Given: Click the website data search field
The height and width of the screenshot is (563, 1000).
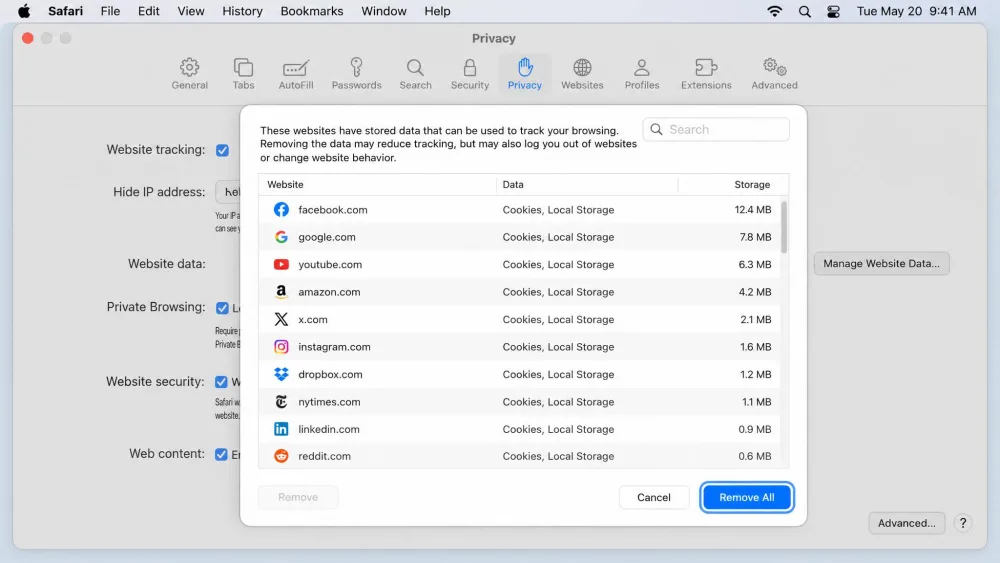Looking at the screenshot, I should click(716, 129).
